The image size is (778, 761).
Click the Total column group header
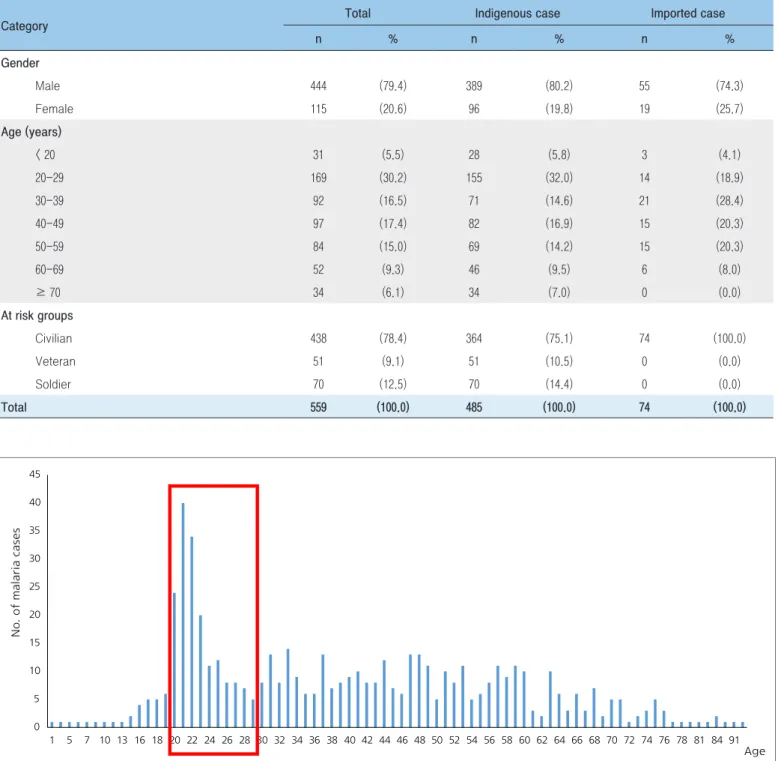tap(358, 13)
